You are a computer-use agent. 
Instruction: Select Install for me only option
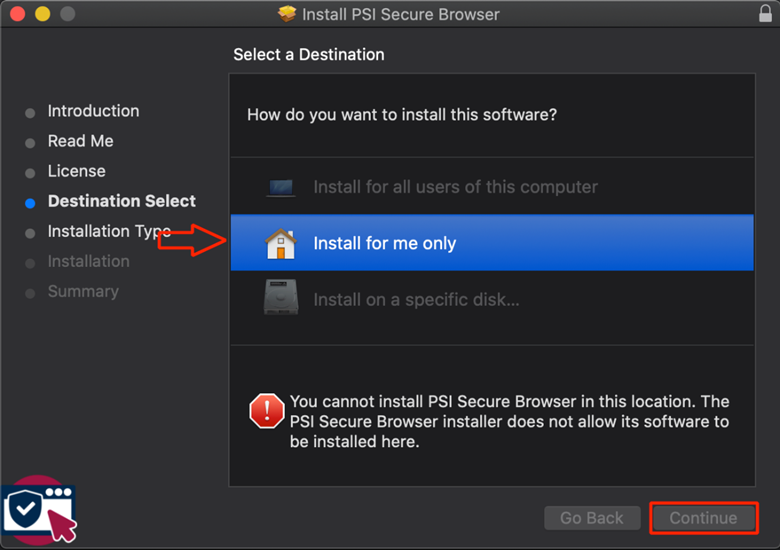(x=492, y=243)
